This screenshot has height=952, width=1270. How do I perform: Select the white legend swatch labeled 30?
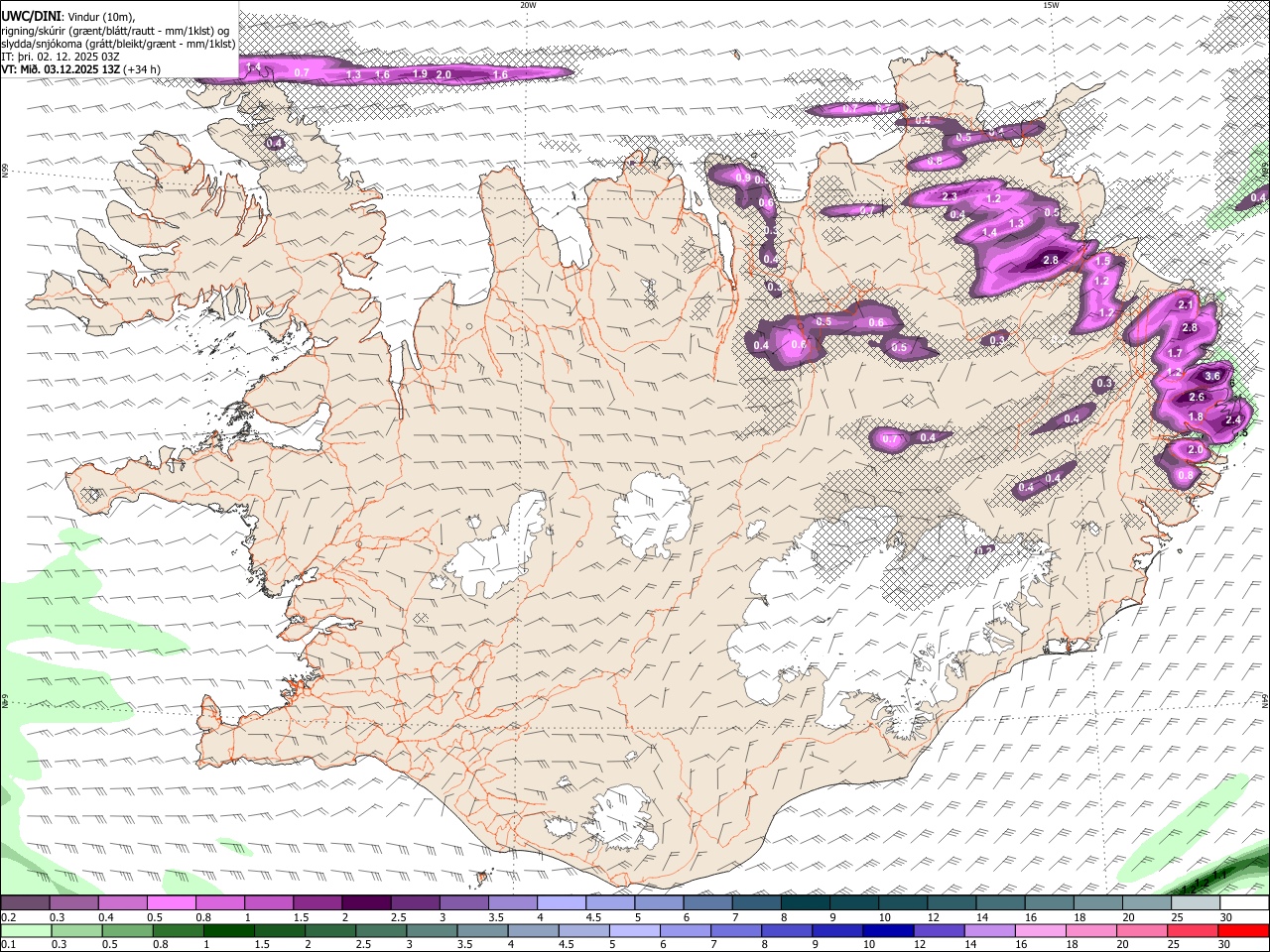pyautogui.click(x=1244, y=903)
